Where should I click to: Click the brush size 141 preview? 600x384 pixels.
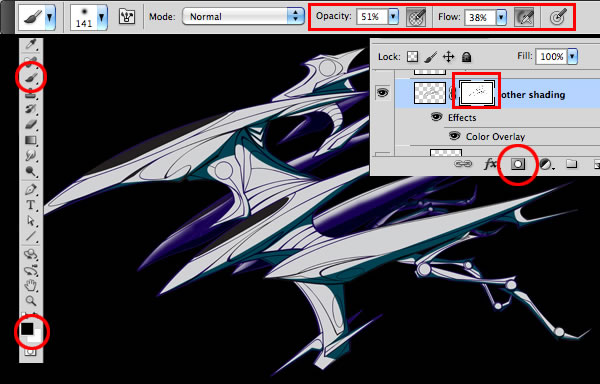(84, 18)
